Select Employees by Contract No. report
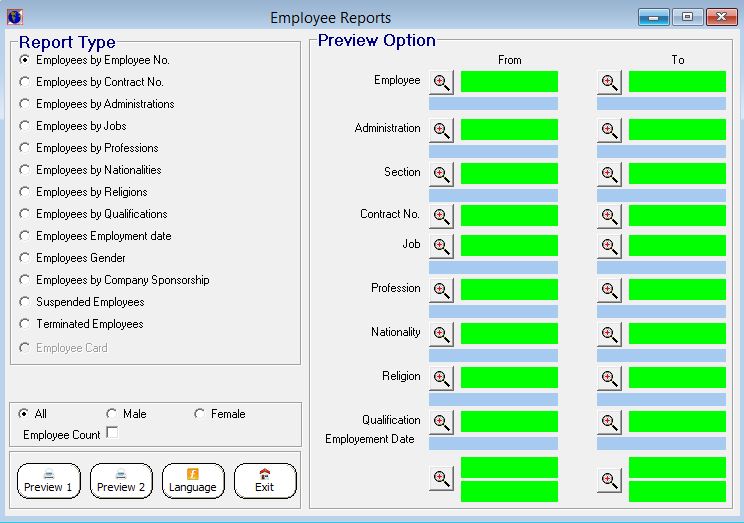The image size is (744, 523). point(25,82)
